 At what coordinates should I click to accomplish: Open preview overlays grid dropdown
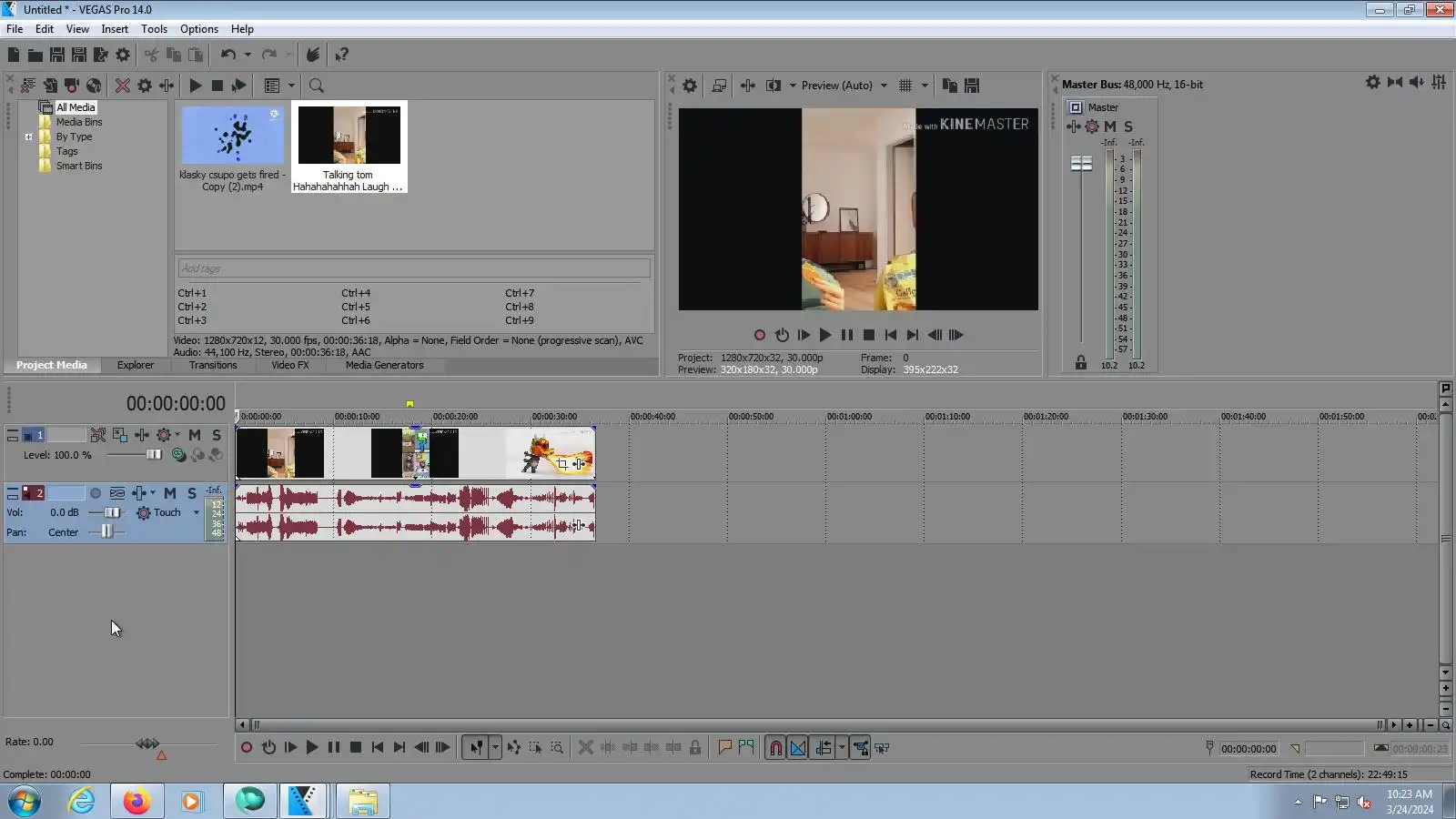(x=925, y=86)
